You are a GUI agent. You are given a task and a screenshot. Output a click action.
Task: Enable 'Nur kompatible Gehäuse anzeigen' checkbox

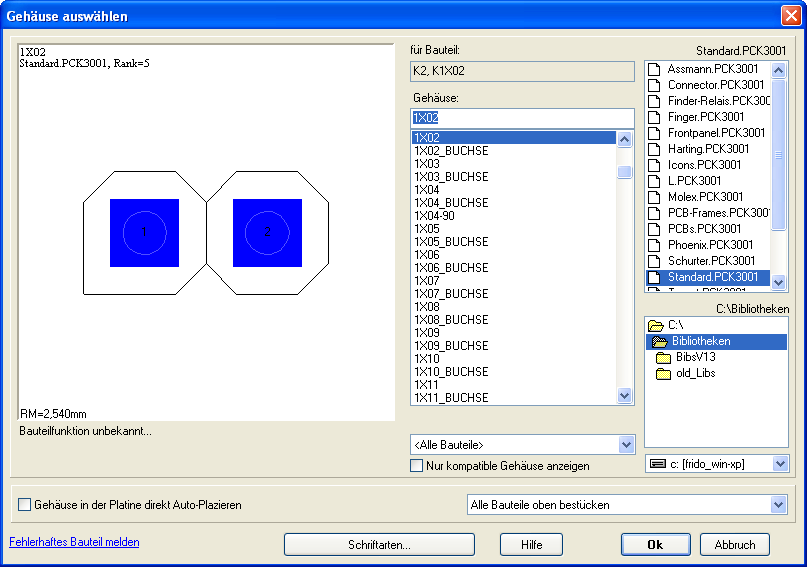pos(417,465)
